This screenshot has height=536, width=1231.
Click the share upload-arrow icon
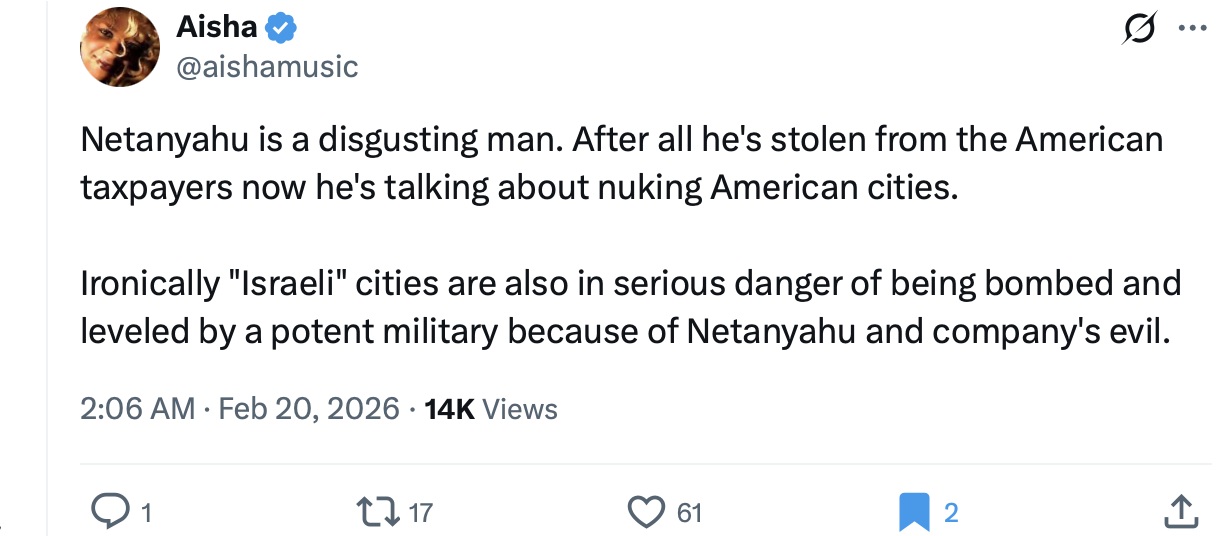point(1181,512)
